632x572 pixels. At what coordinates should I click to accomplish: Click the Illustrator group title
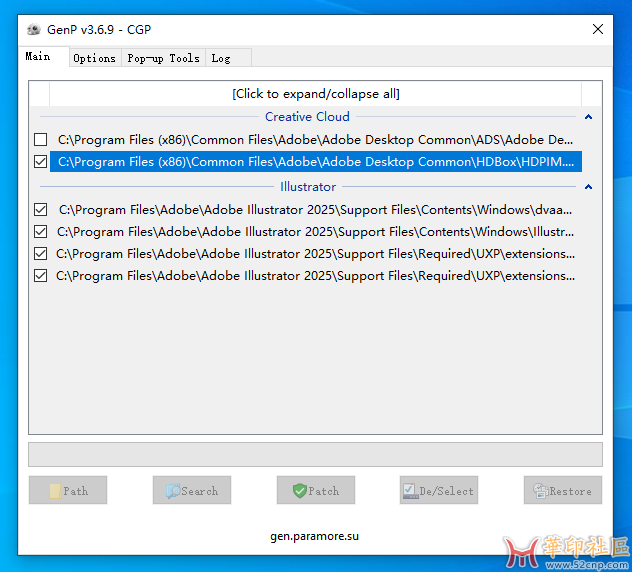(308, 187)
